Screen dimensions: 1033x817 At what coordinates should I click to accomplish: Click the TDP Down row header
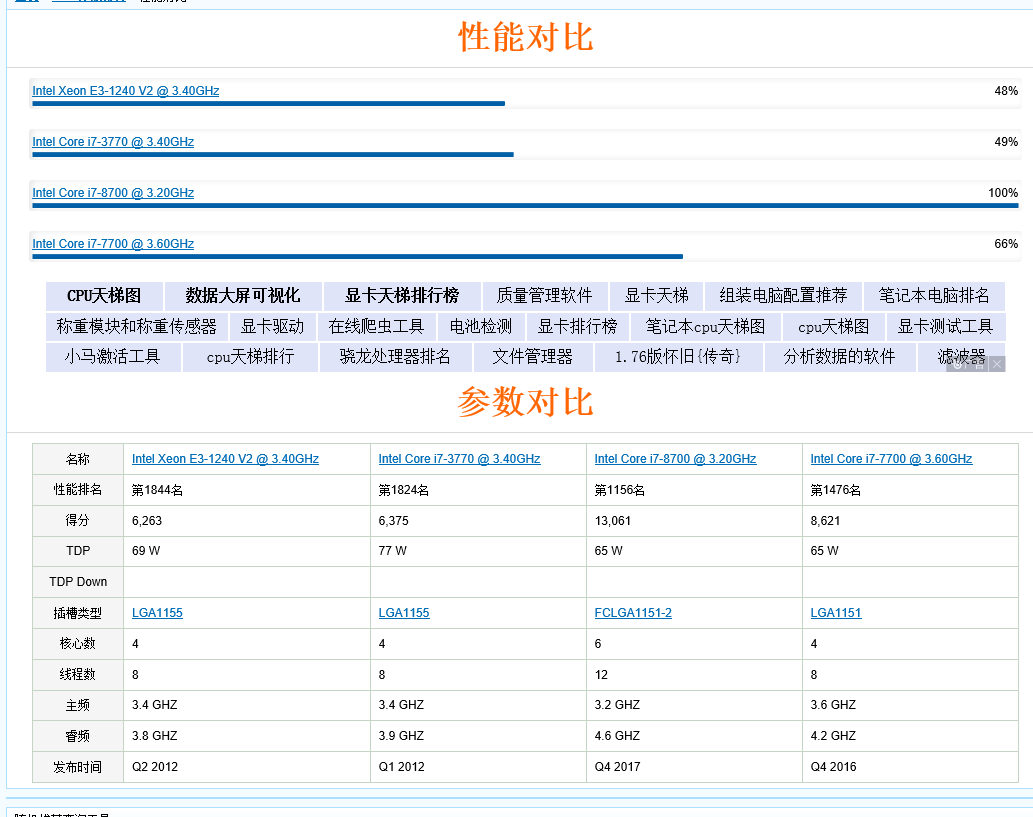(78, 582)
